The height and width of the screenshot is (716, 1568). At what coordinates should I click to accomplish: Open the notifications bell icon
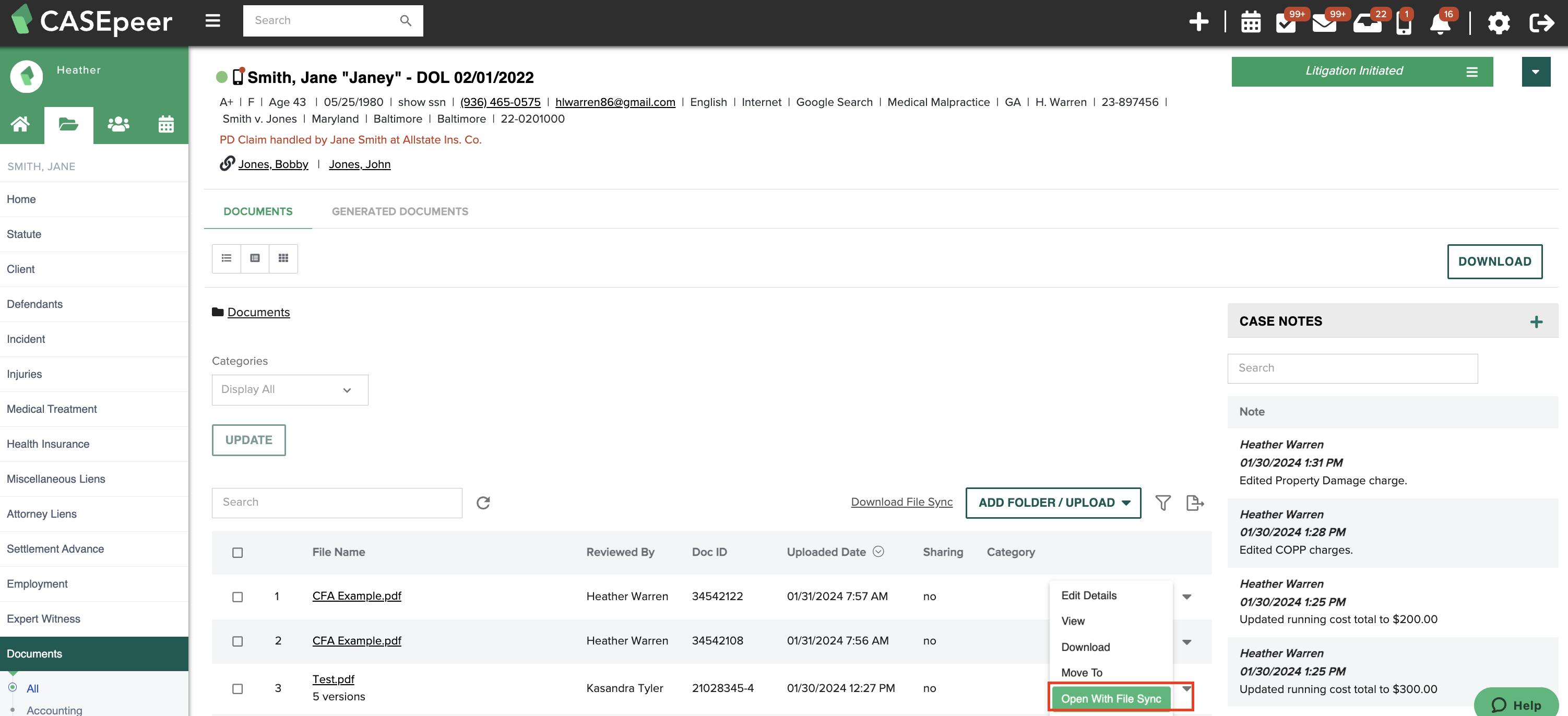1440,22
